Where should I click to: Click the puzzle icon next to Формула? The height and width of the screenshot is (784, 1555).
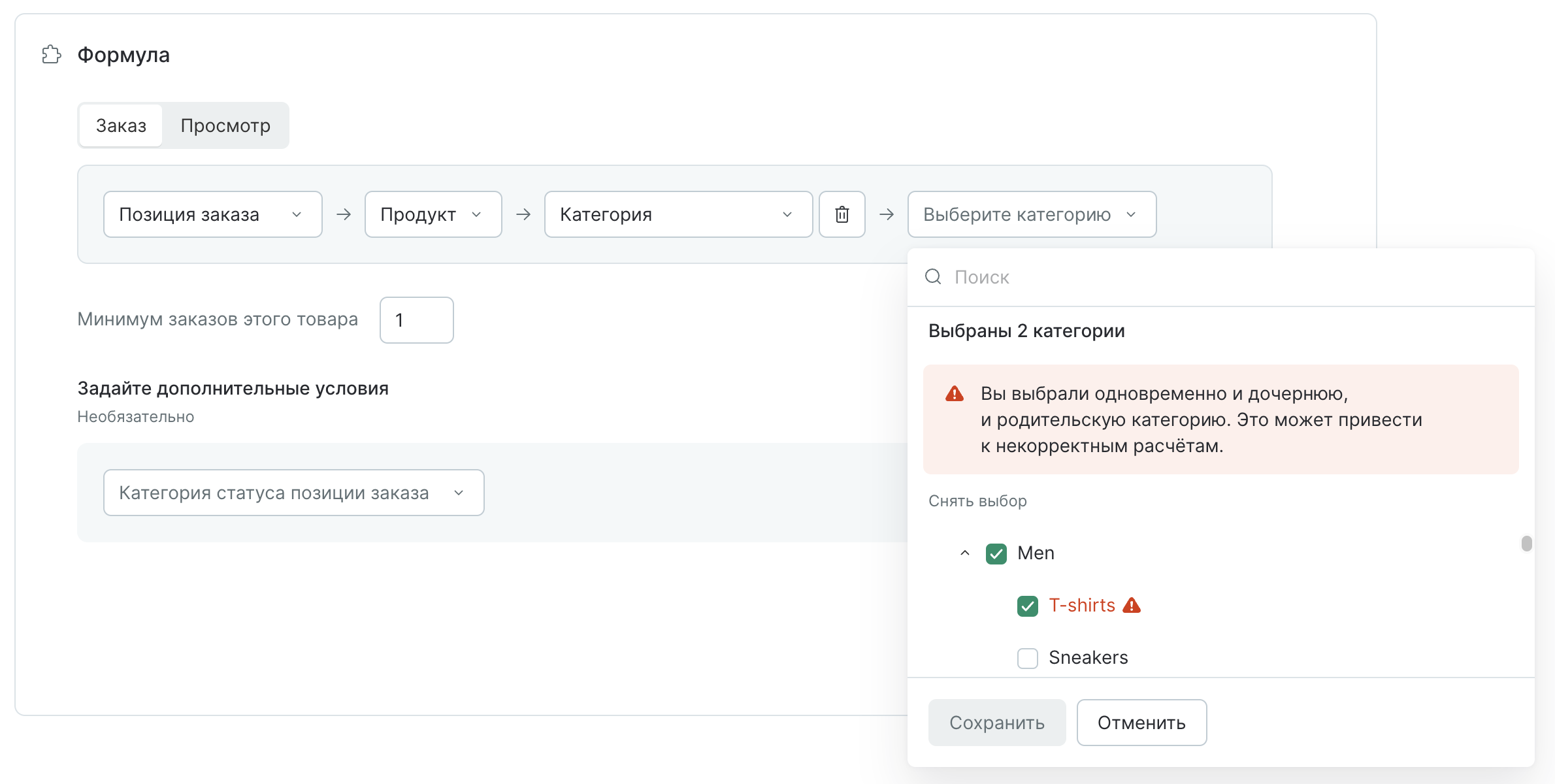52,54
